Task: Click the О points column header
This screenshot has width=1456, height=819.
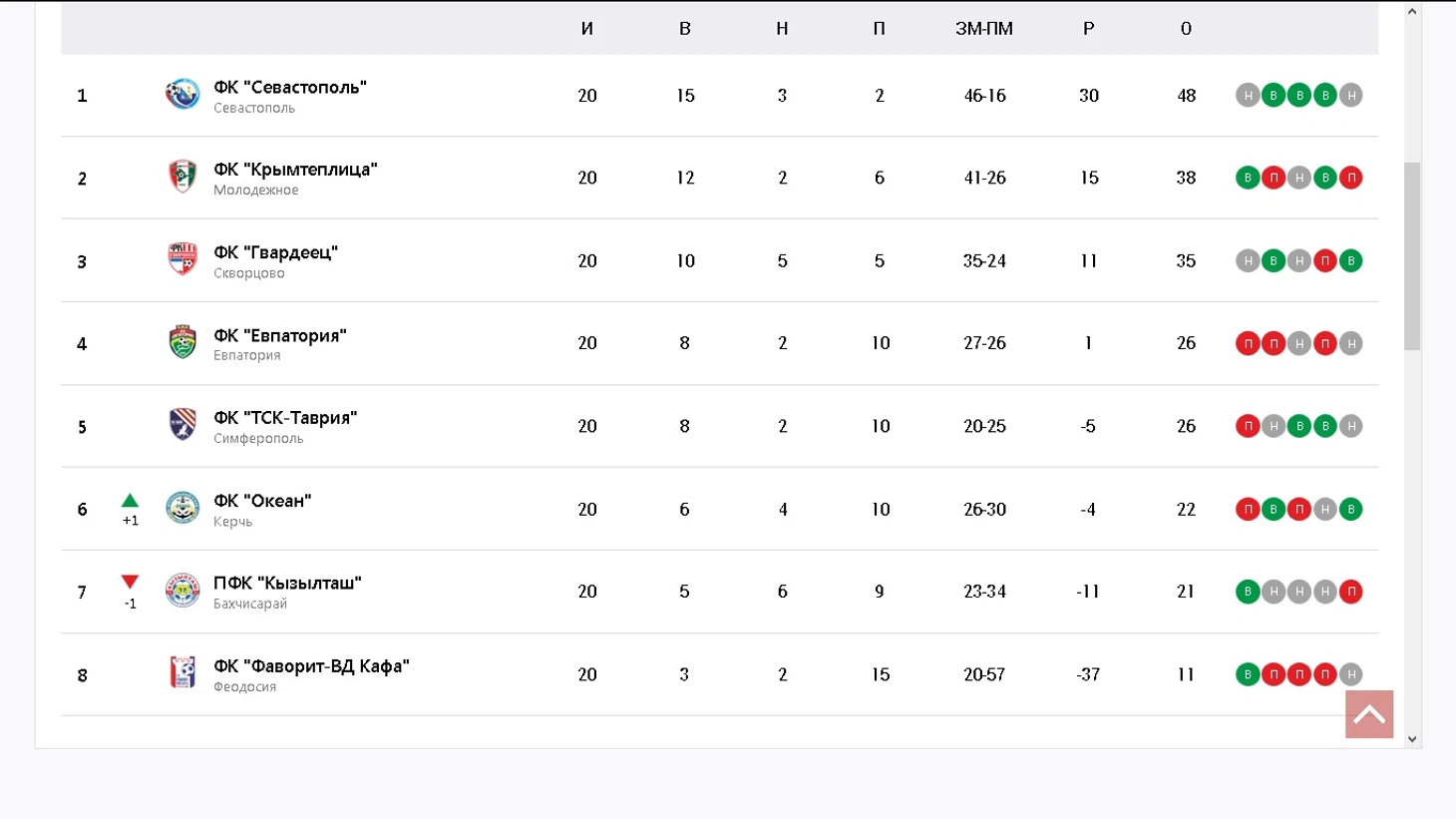Action: point(1186,29)
